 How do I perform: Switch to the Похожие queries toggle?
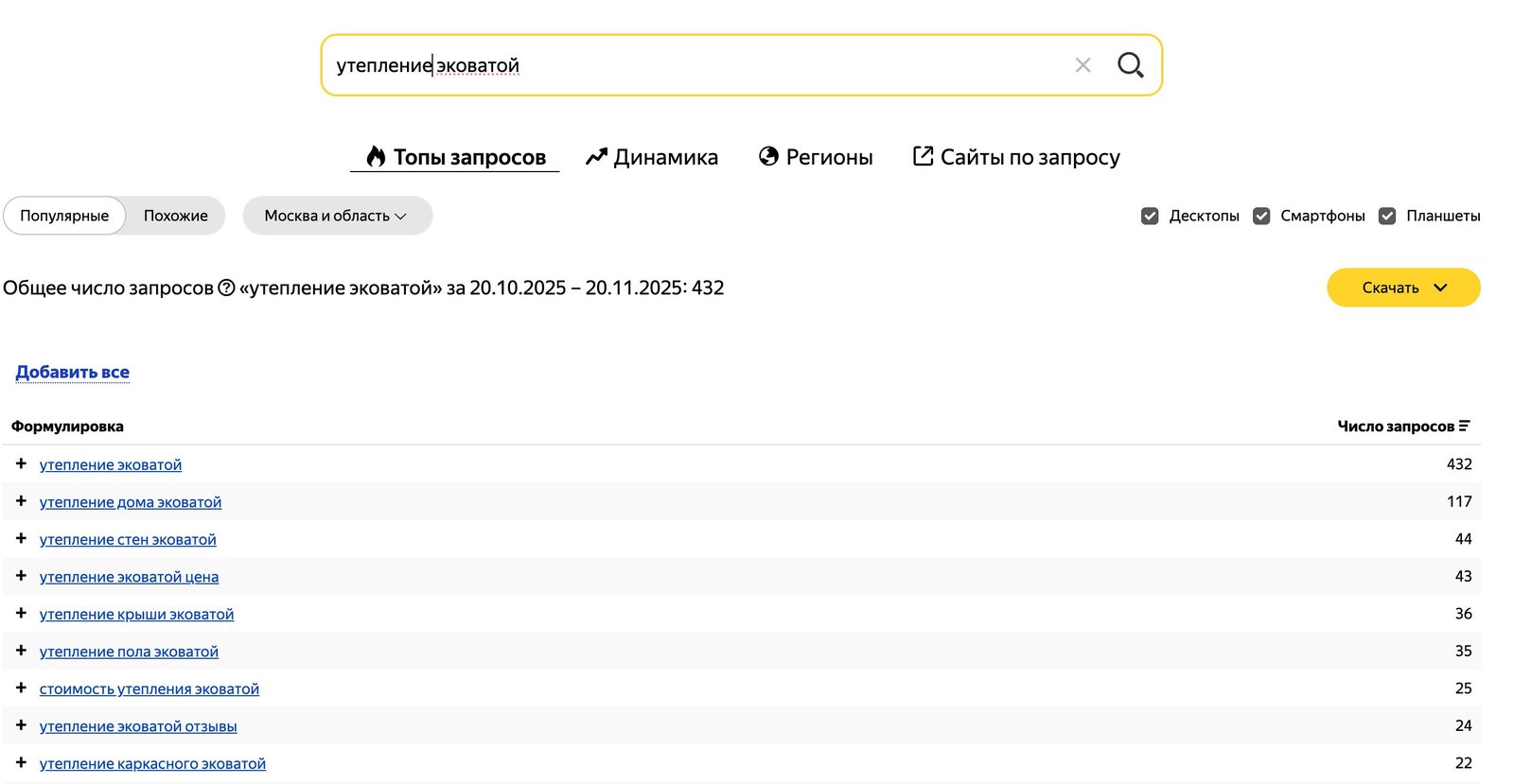(x=175, y=217)
